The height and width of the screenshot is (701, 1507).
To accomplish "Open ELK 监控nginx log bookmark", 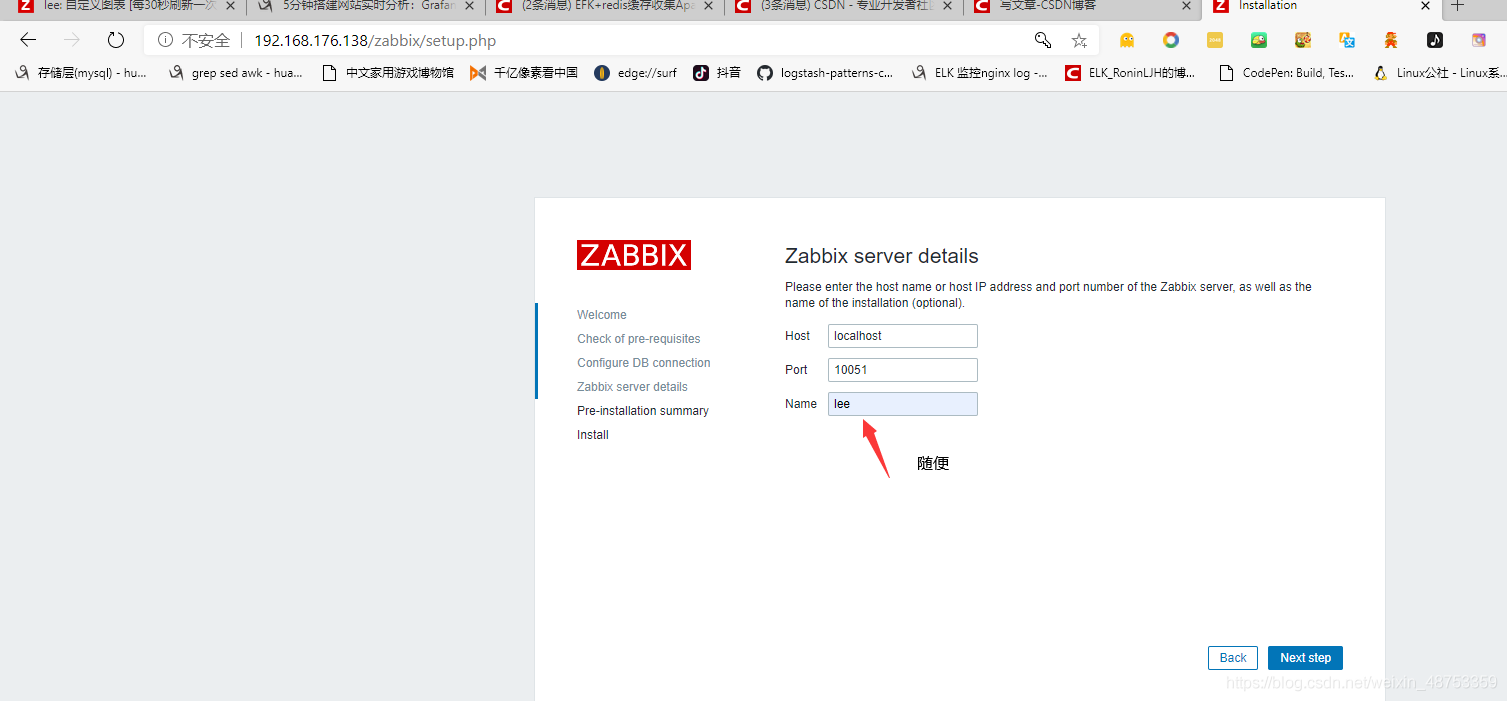I will (980, 73).
